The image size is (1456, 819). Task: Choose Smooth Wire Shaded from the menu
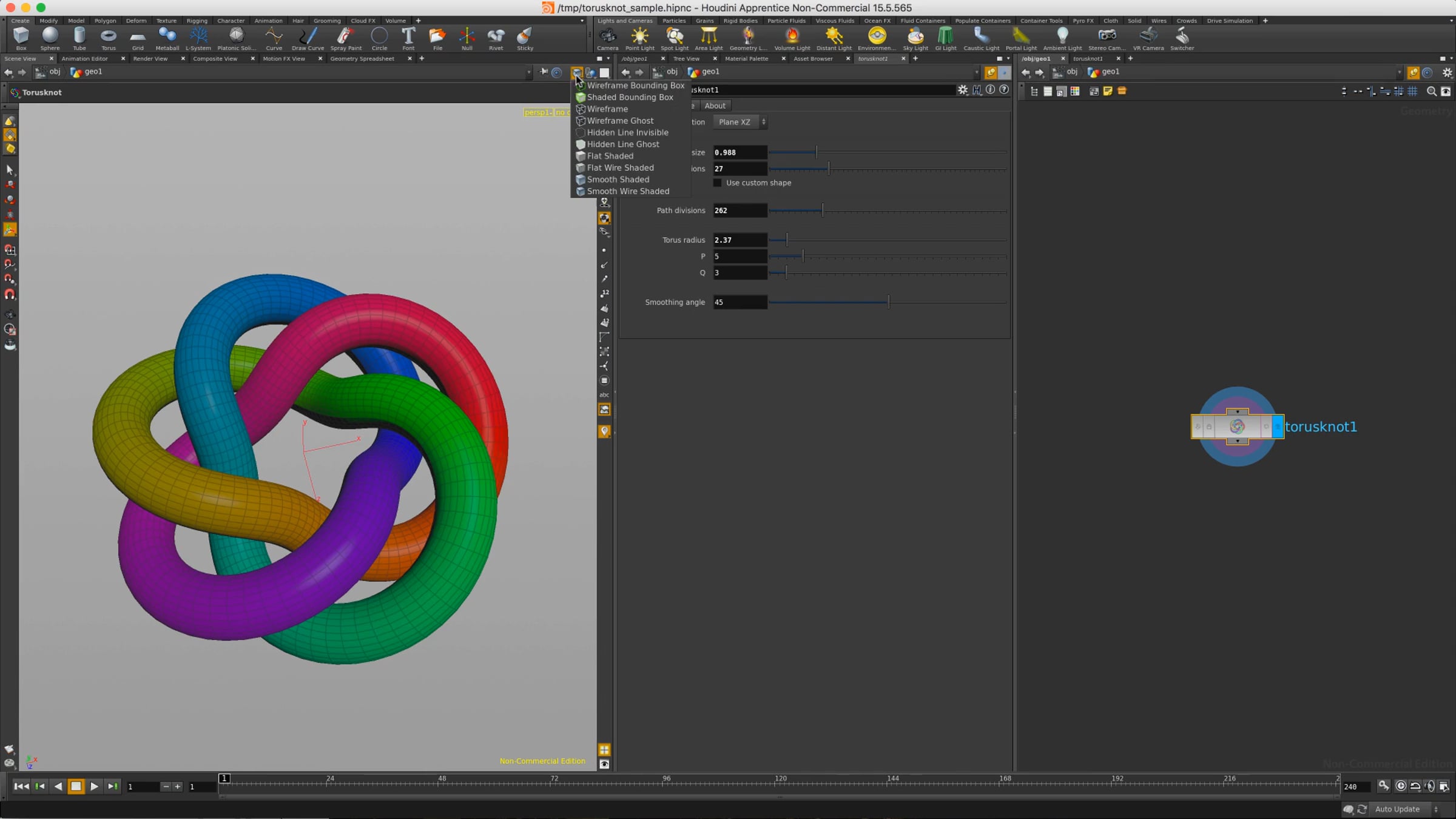tap(628, 191)
